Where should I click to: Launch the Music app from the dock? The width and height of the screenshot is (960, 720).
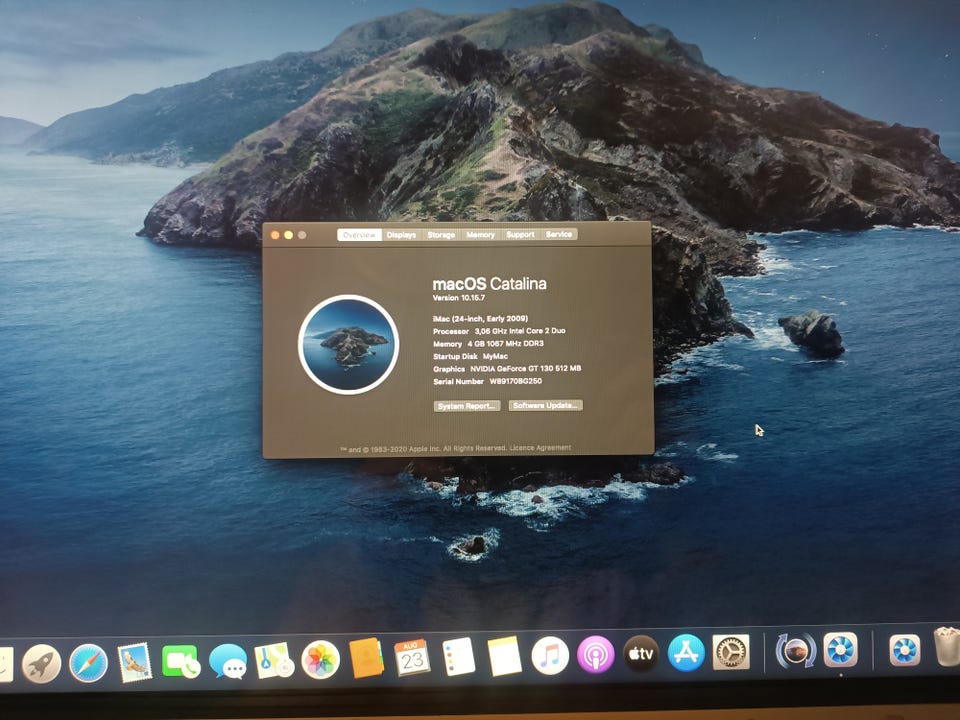coord(550,655)
